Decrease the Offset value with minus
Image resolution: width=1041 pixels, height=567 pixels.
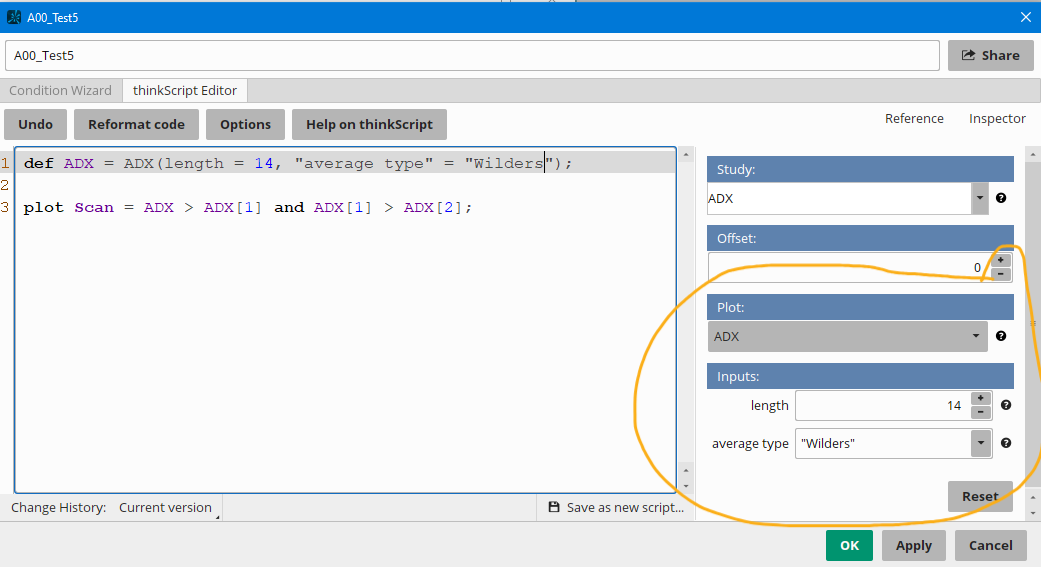(x=1001, y=274)
